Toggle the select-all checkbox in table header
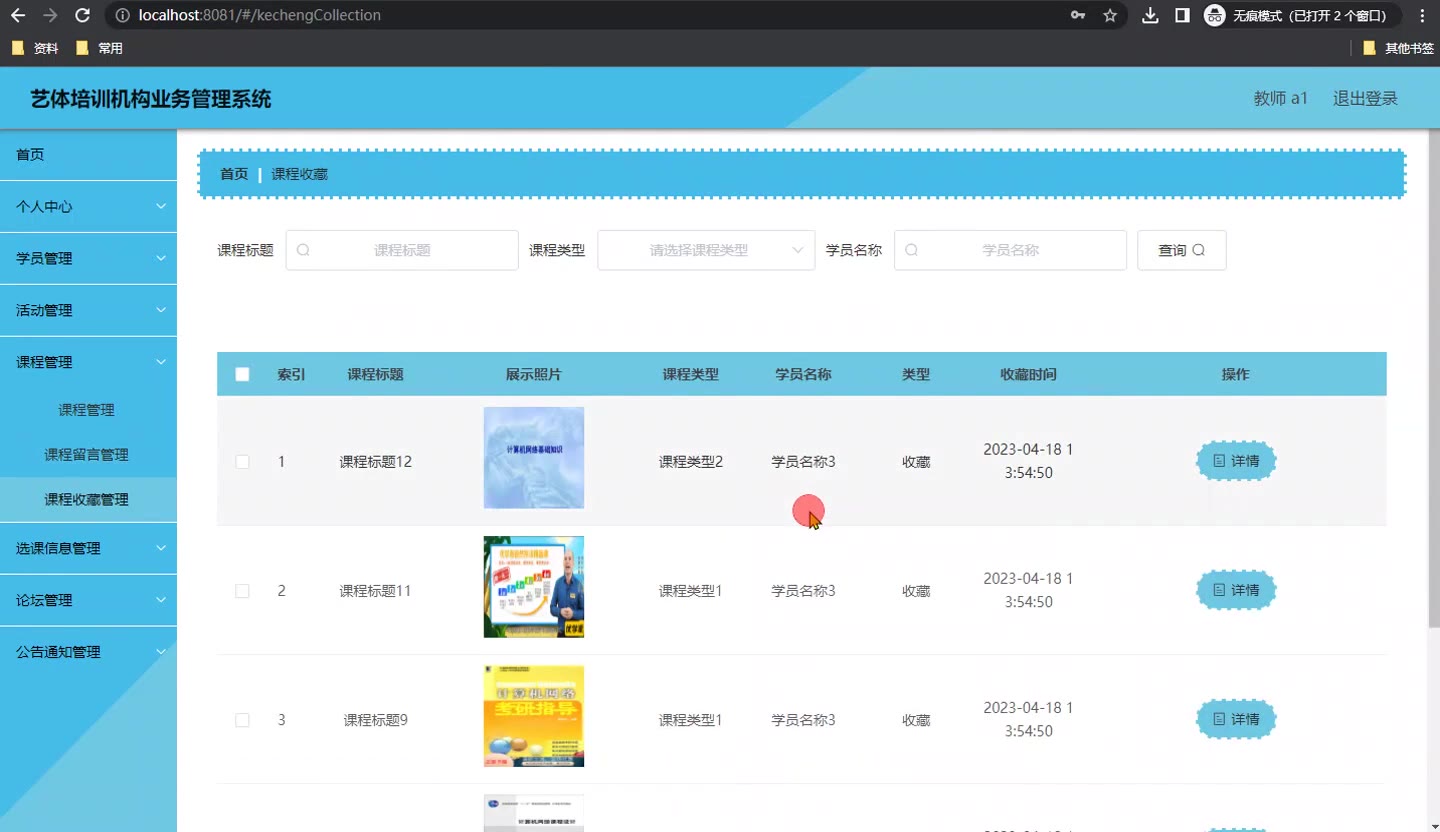The image size is (1440, 832). coord(242,374)
